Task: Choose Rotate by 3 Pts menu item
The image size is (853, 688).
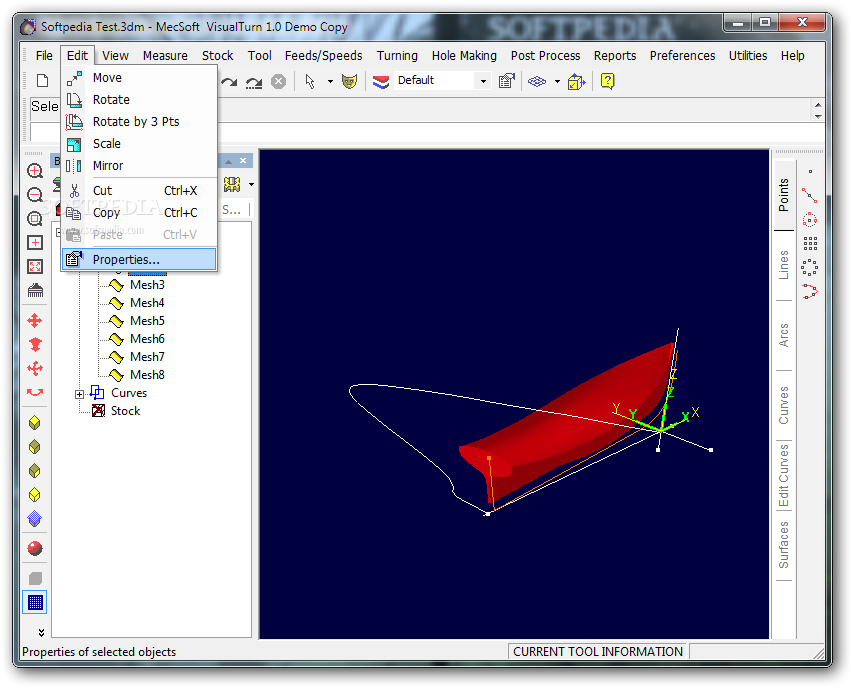Action: [x=139, y=121]
